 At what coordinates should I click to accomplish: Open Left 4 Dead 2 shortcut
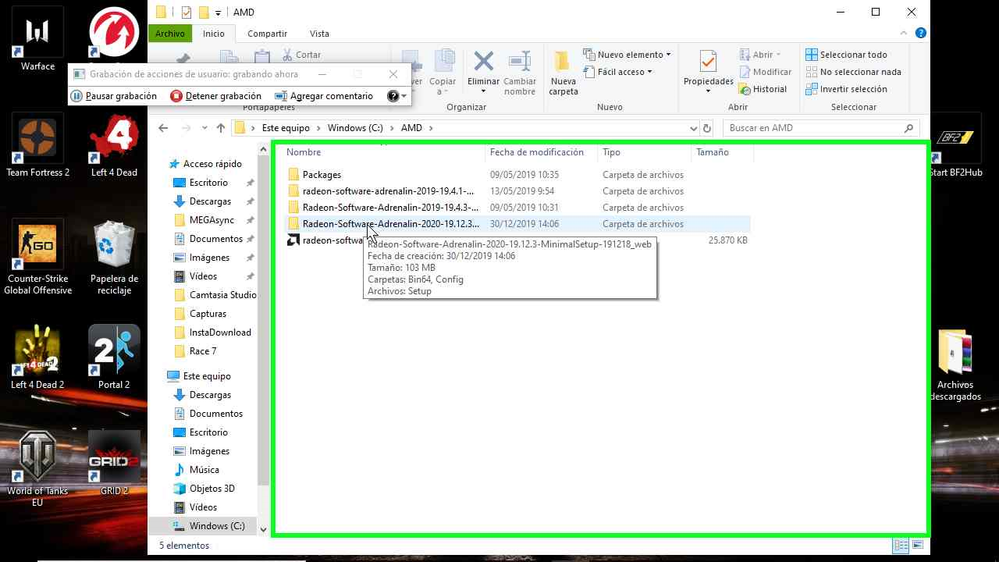[x=38, y=357]
